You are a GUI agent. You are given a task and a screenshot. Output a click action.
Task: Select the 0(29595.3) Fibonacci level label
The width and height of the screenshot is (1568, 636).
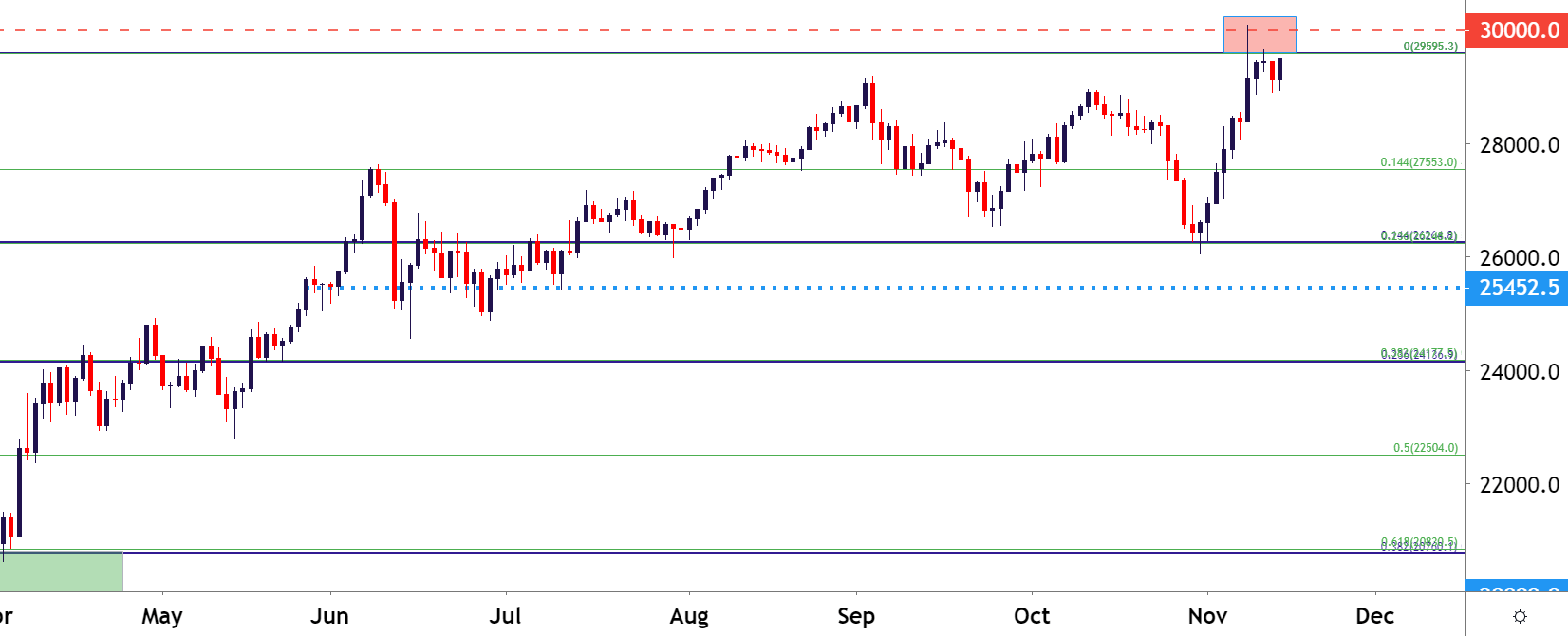pos(1430,47)
